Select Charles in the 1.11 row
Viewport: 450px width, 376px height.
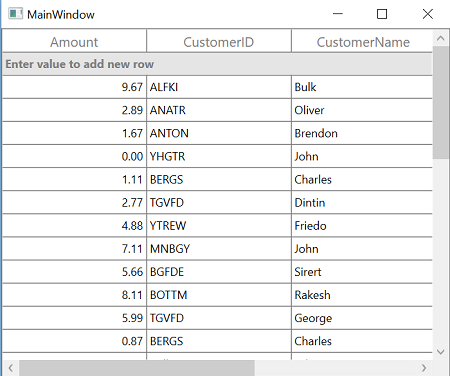click(x=362, y=179)
